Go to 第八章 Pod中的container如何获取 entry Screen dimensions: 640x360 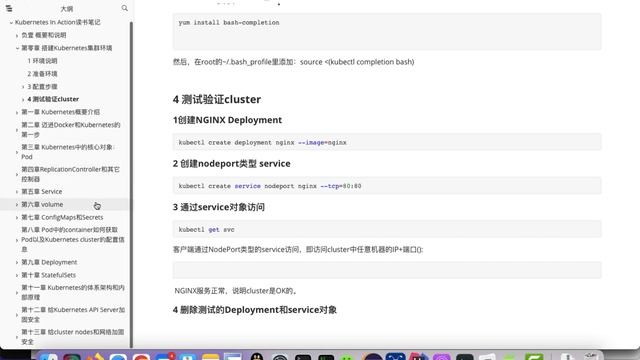(73, 240)
